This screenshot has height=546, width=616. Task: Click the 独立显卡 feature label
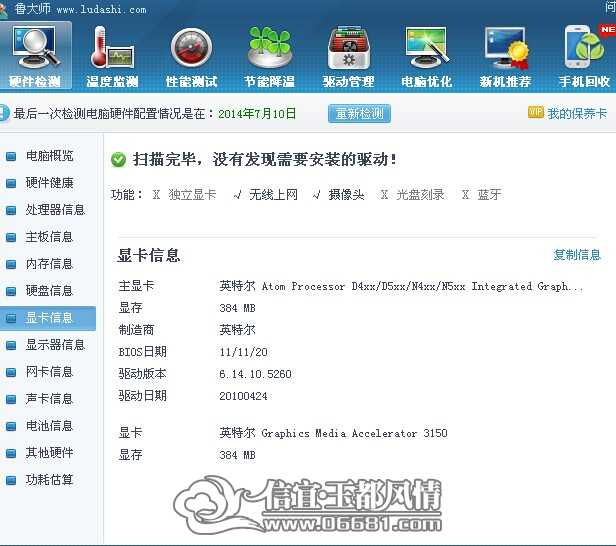(x=192, y=194)
